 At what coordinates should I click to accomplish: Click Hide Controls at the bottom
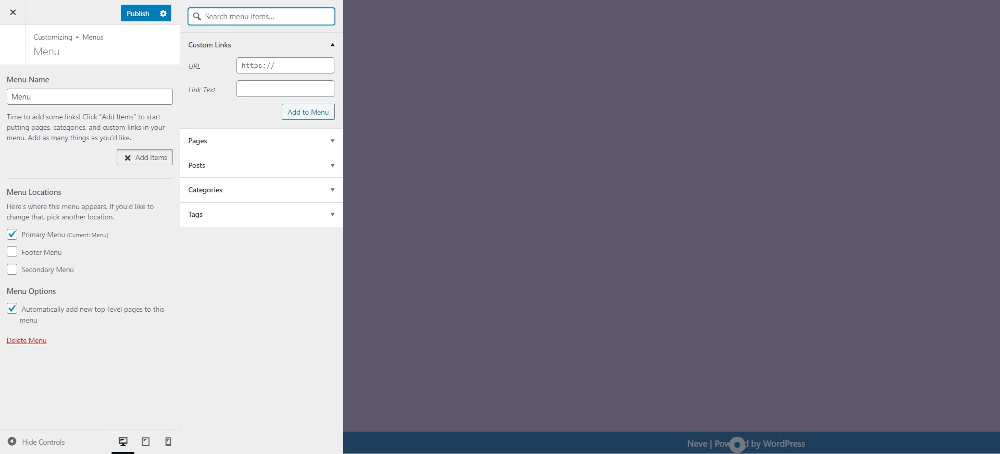(36, 442)
